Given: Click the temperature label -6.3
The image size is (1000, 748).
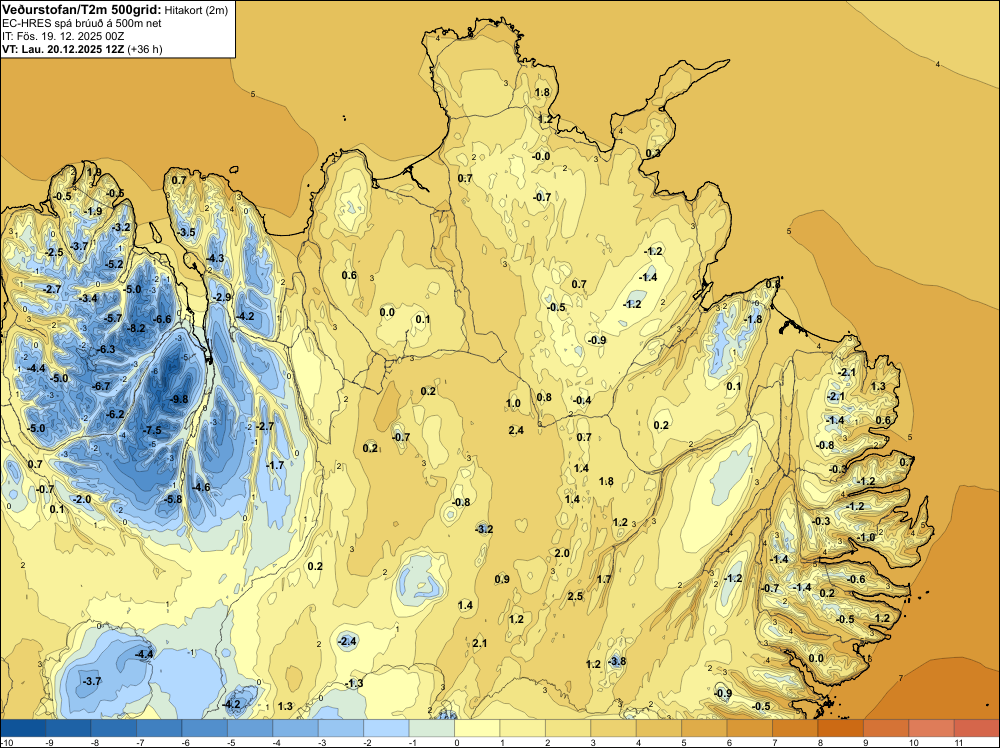Looking at the screenshot, I should click(105, 349).
